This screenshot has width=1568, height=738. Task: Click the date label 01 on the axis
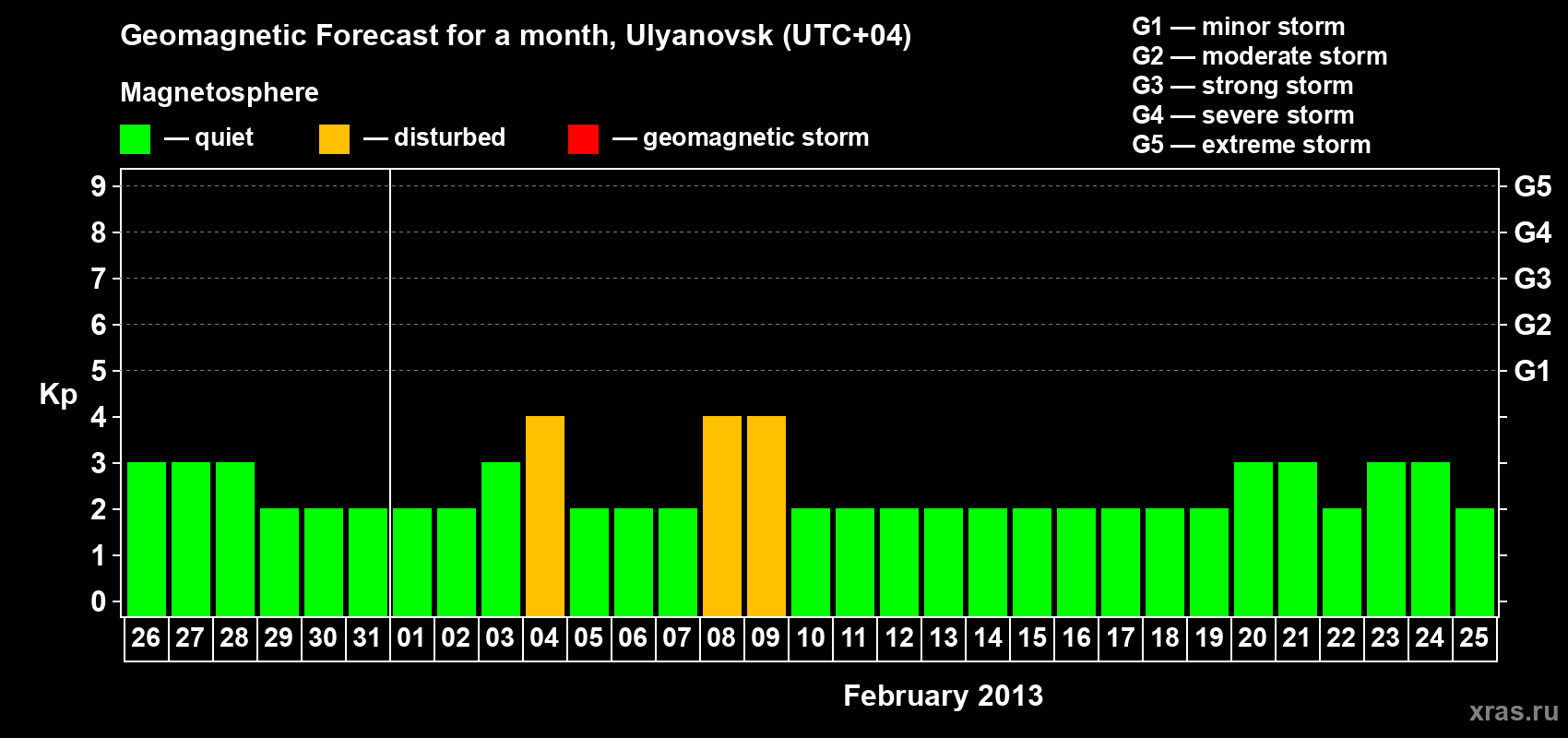411,638
